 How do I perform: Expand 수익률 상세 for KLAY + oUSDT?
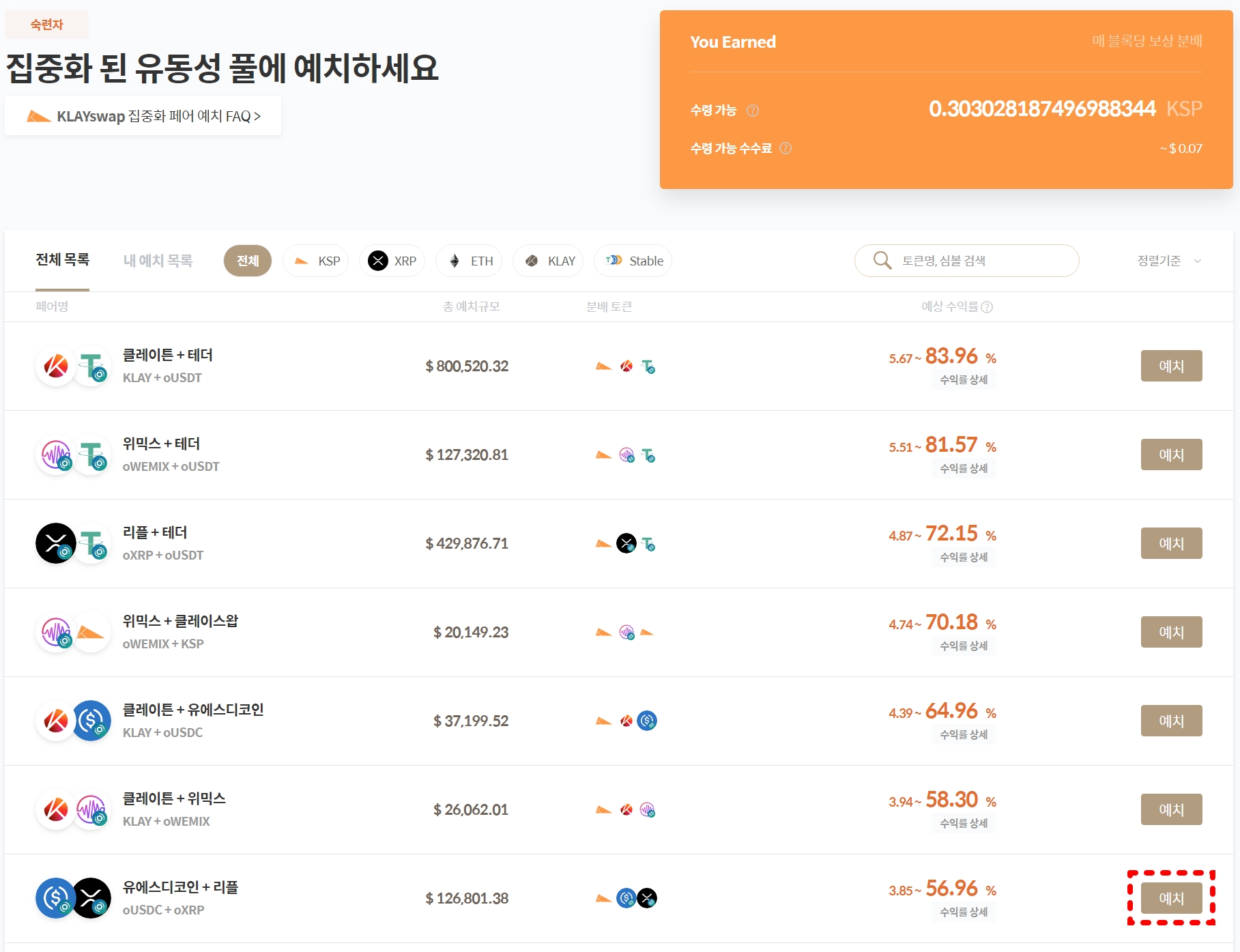click(964, 380)
